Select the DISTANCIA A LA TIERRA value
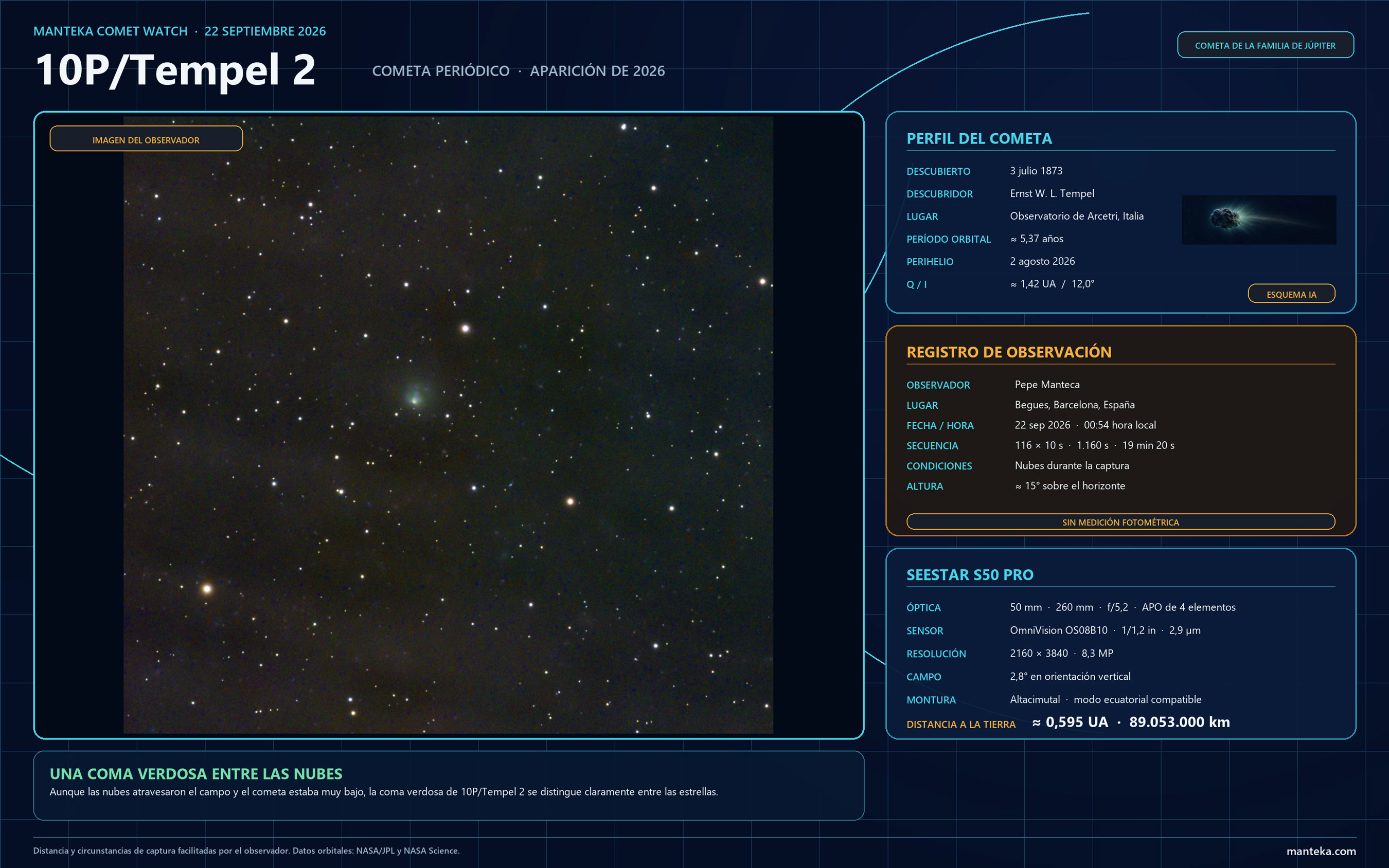Image resolution: width=1389 pixels, height=868 pixels. tap(1131, 722)
